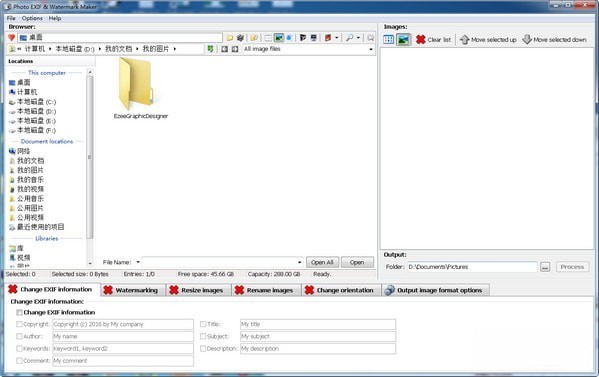Click the thumbnail view icon in browser toolbar
This screenshot has height=377, width=599.
(279, 38)
